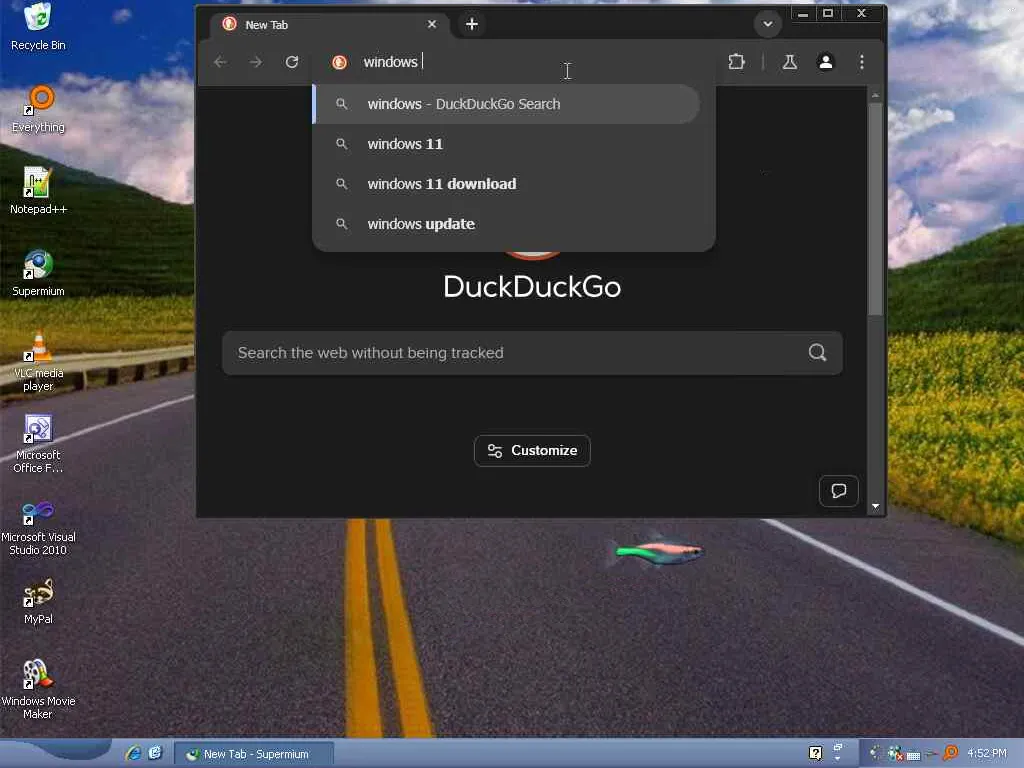1024x768 pixels.
Task: Click the Extensions puzzle-piece icon
Action: tap(736, 62)
